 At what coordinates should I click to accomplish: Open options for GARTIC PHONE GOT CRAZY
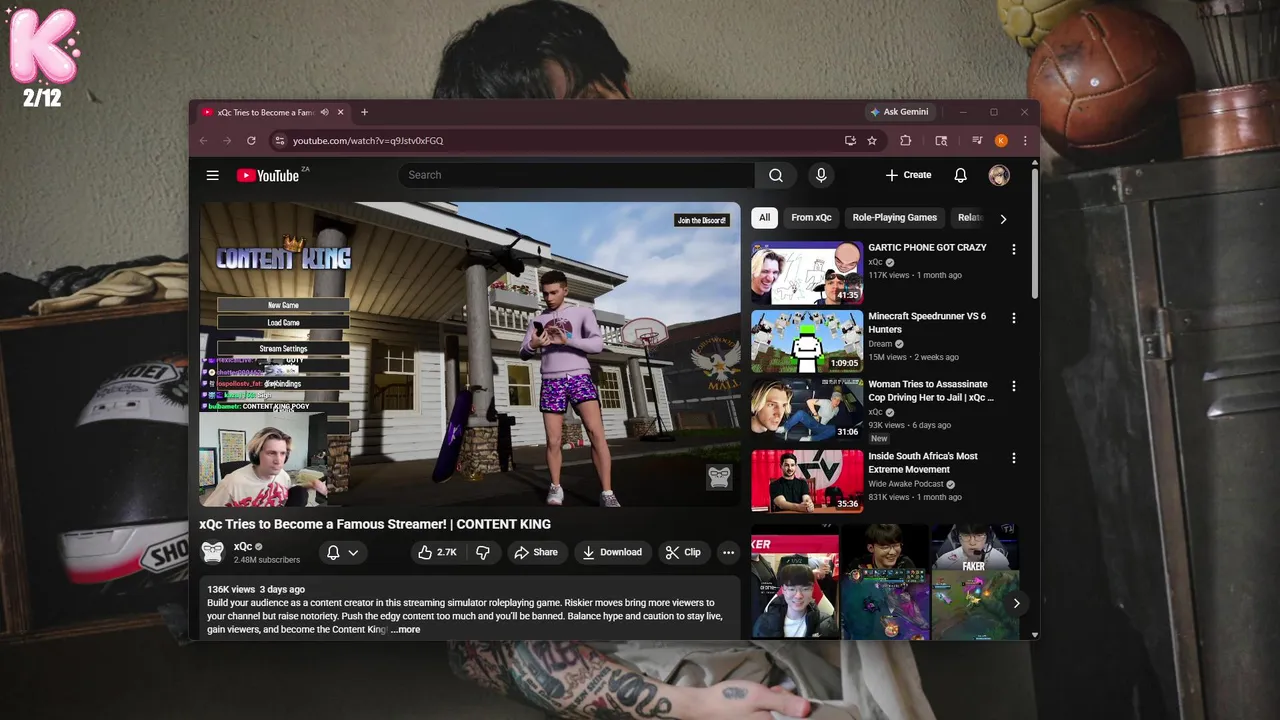pos(1013,249)
